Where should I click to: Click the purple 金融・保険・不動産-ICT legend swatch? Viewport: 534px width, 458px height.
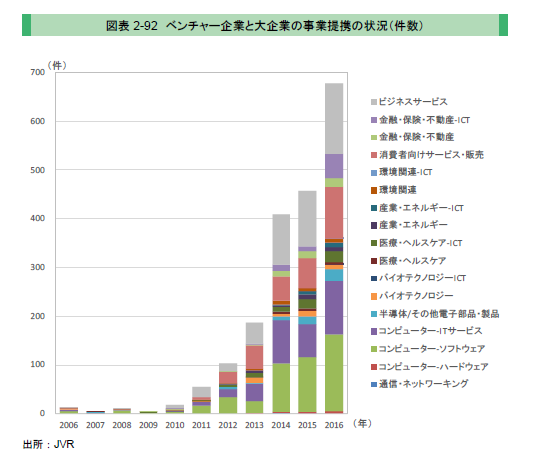click(374, 120)
